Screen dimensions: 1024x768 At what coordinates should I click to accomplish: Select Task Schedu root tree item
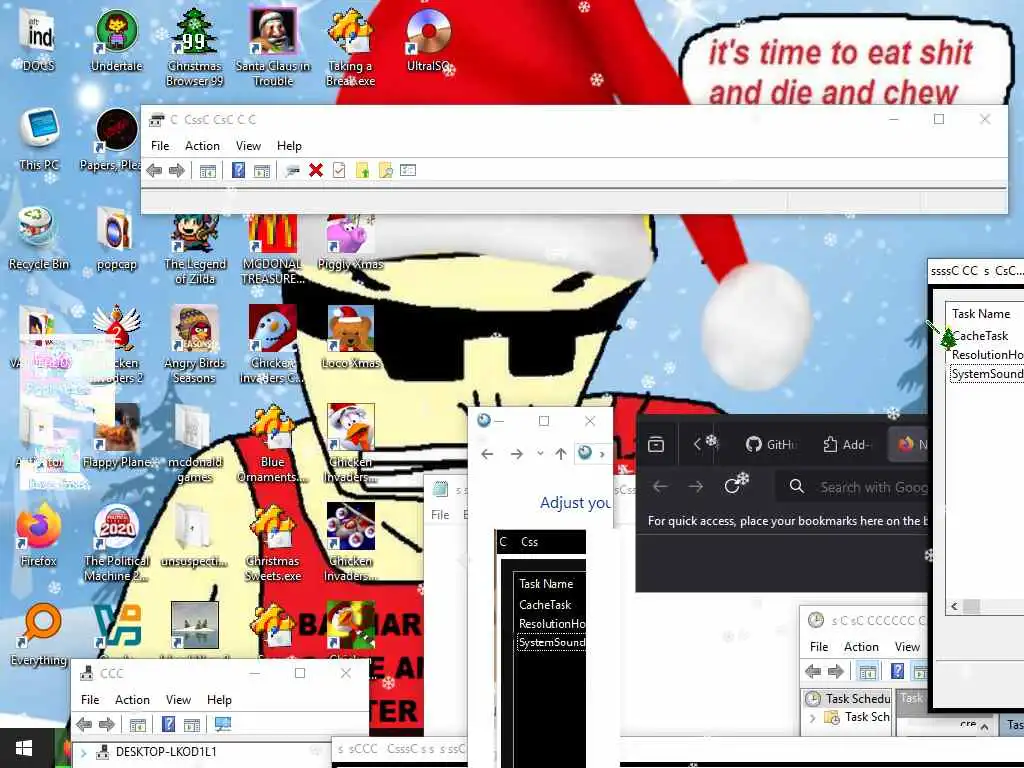point(848,698)
